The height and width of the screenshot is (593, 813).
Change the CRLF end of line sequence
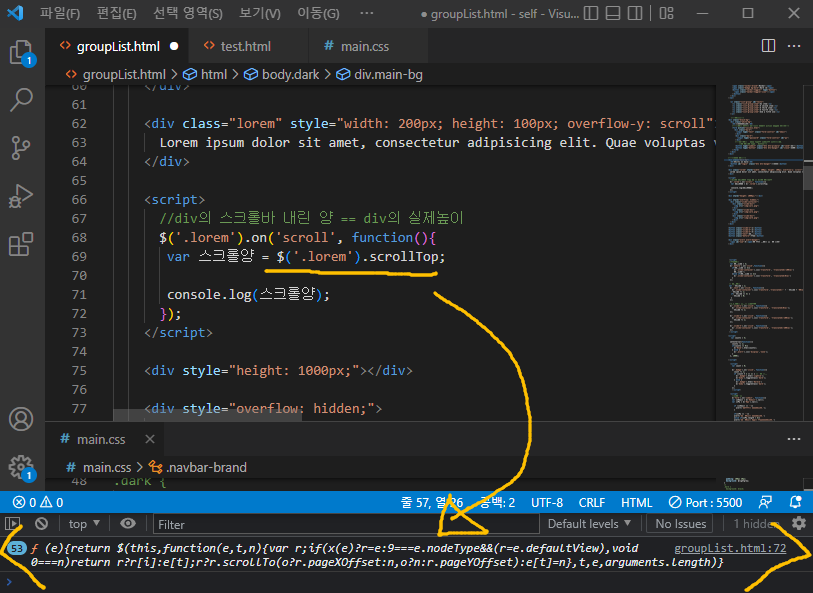click(592, 502)
